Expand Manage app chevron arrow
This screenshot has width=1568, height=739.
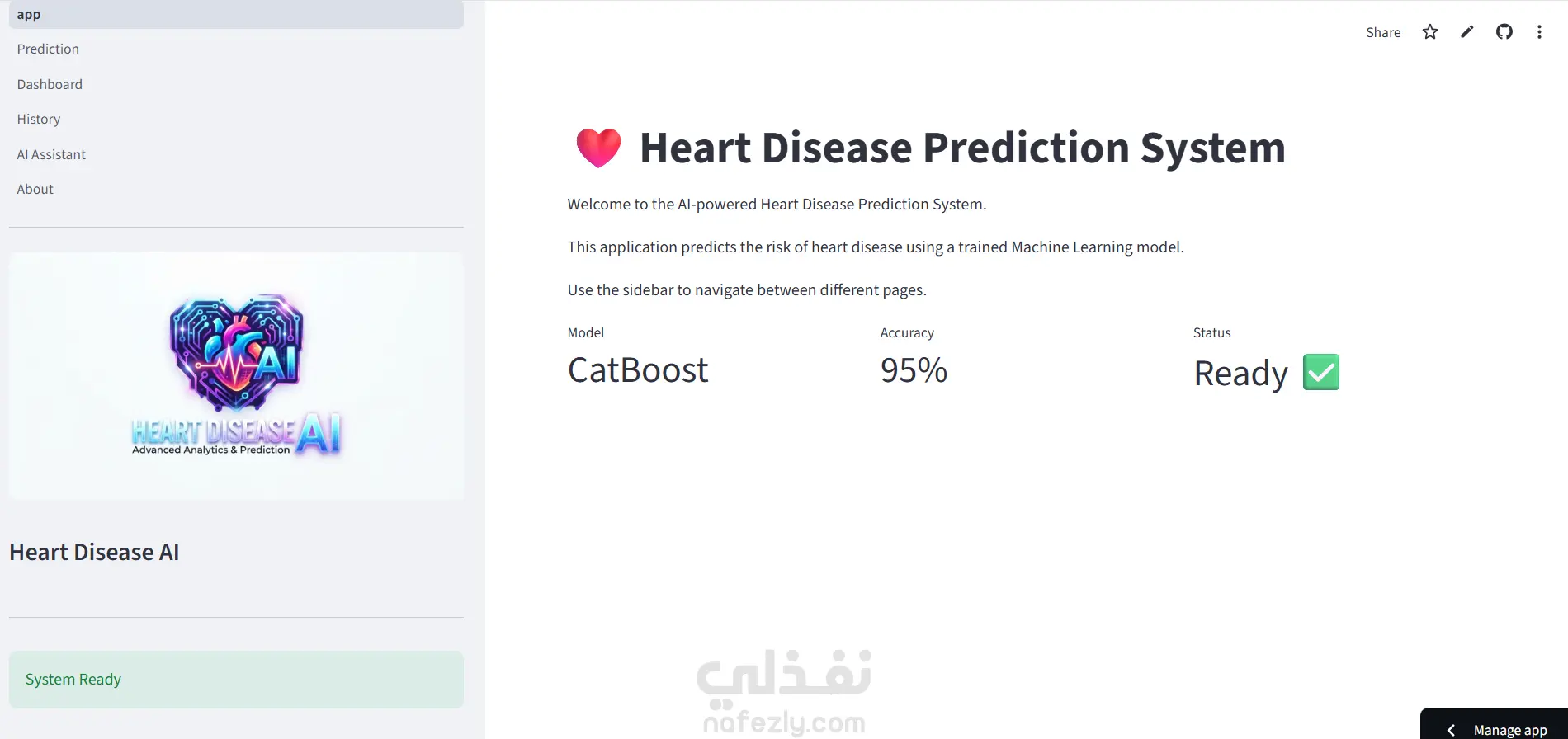point(1451,730)
